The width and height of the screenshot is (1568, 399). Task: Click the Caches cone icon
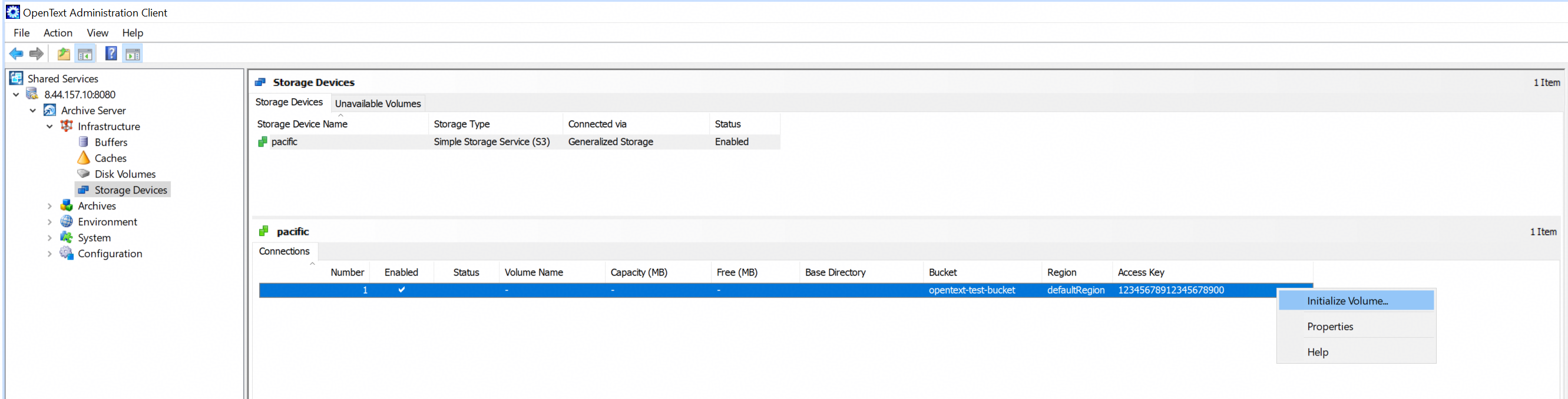point(84,158)
